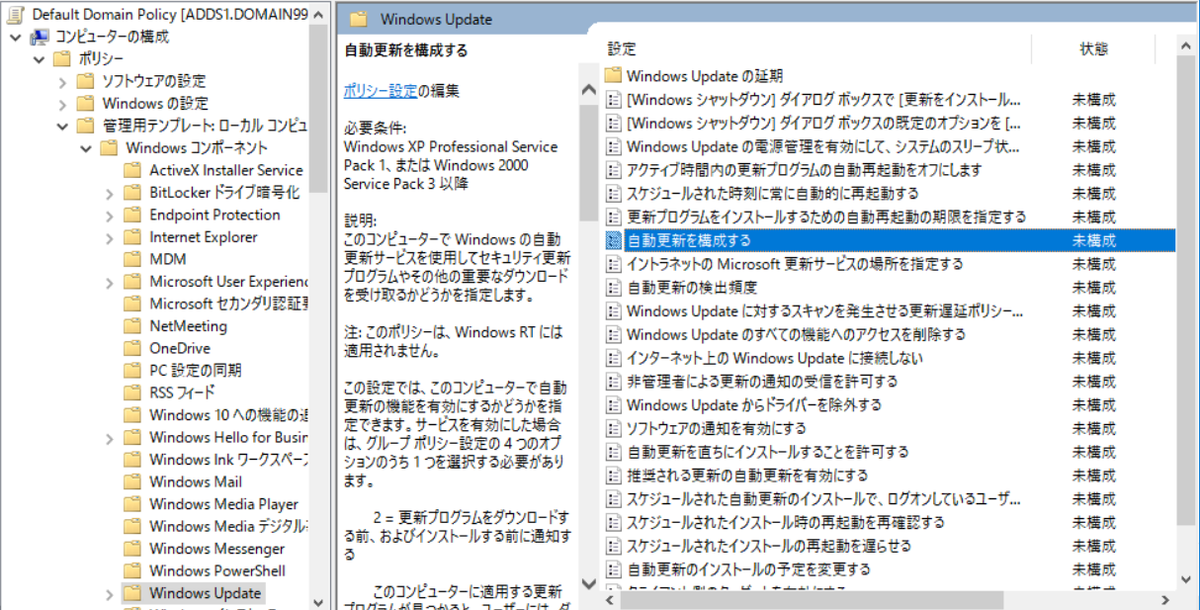Collapse the 管理用テンプレート node
Image resolution: width=1200 pixels, height=610 pixels.
(62, 126)
